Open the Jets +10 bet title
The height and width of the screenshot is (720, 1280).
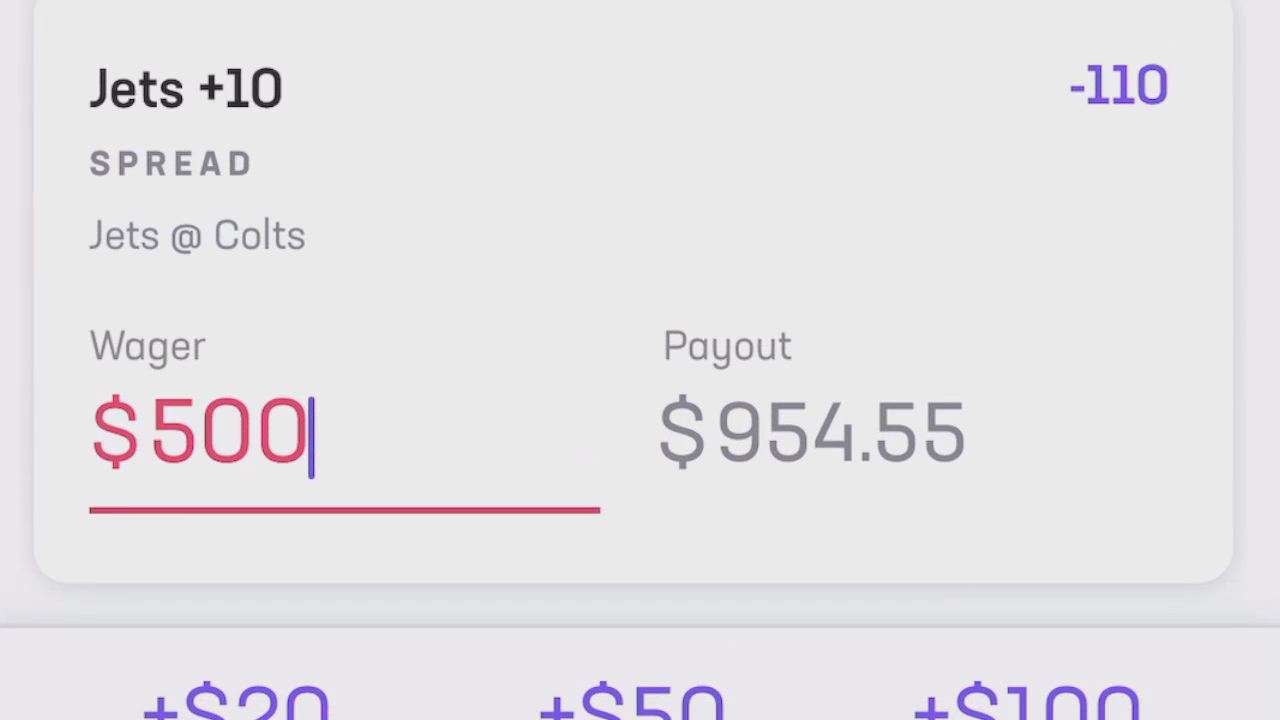[x=186, y=89]
